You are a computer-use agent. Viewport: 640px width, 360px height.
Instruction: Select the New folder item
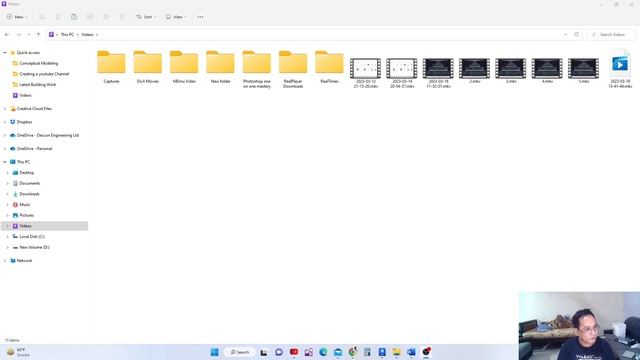pos(220,67)
